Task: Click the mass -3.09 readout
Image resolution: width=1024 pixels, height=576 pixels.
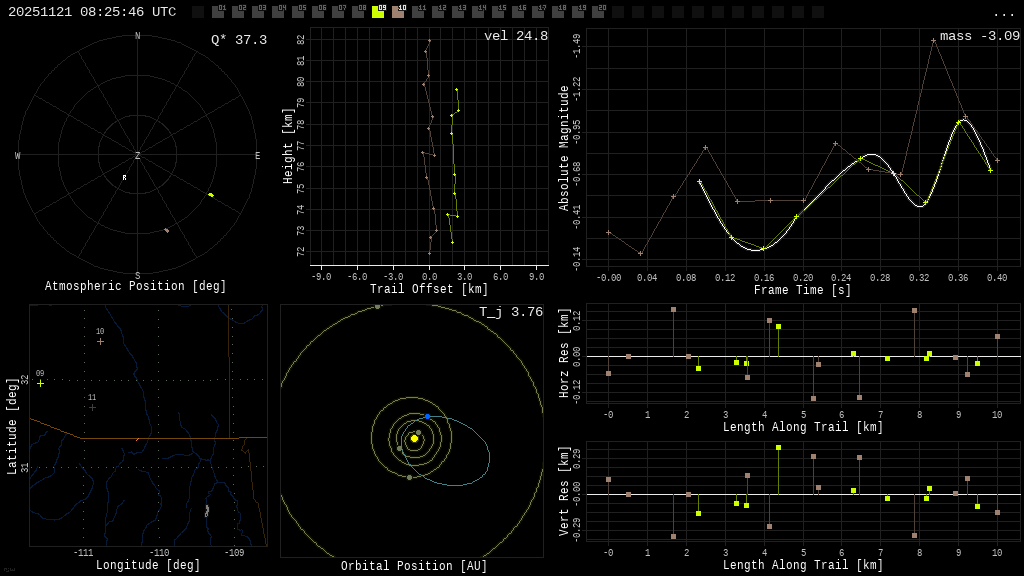Action: (x=979, y=36)
